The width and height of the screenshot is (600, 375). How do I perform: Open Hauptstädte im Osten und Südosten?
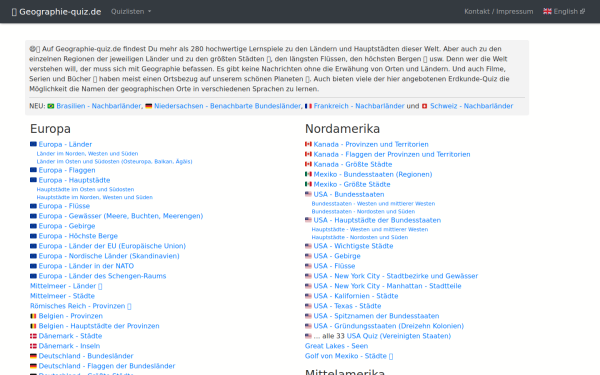click(85, 189)
